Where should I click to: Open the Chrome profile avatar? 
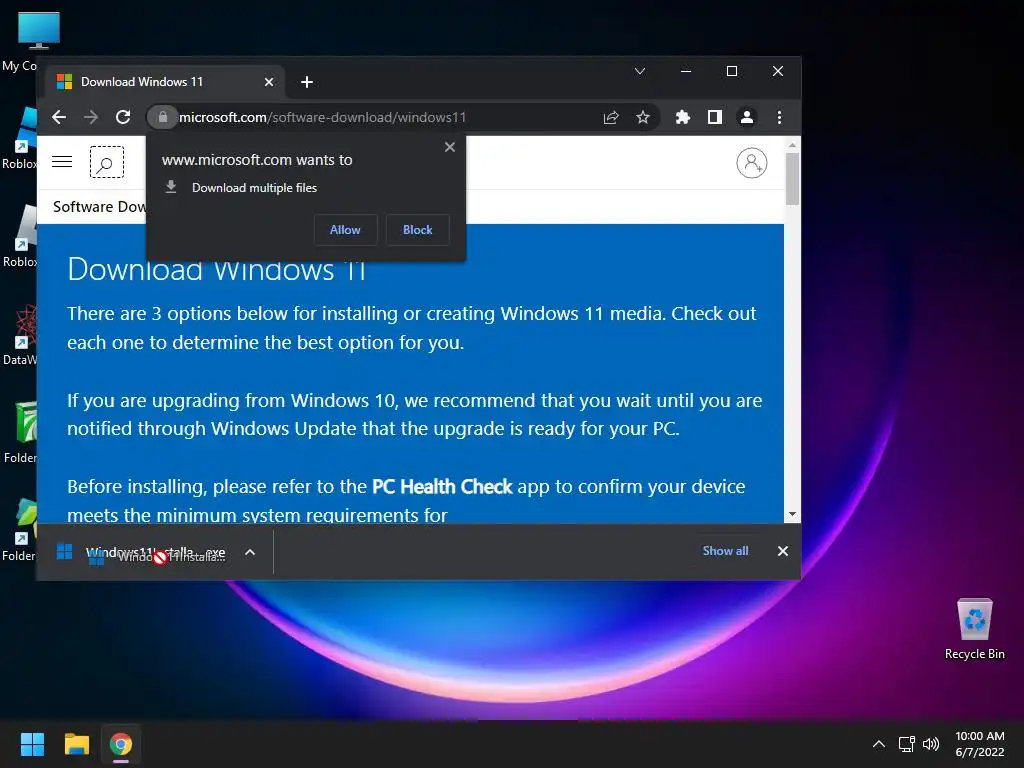click(x=746, y=117)
